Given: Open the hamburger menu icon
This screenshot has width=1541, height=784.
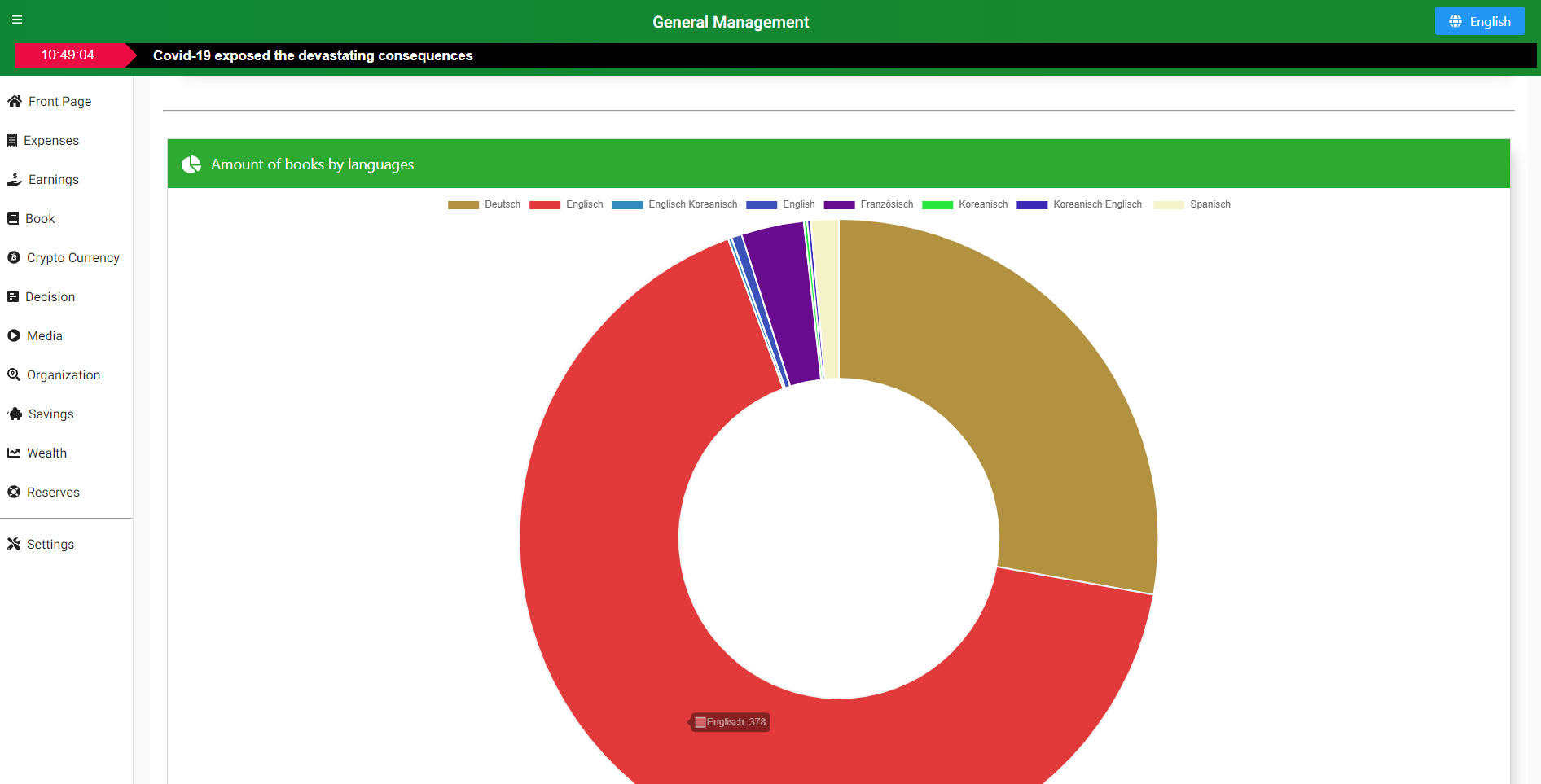Looking at the screenshot, I should [x=17, y=20].
